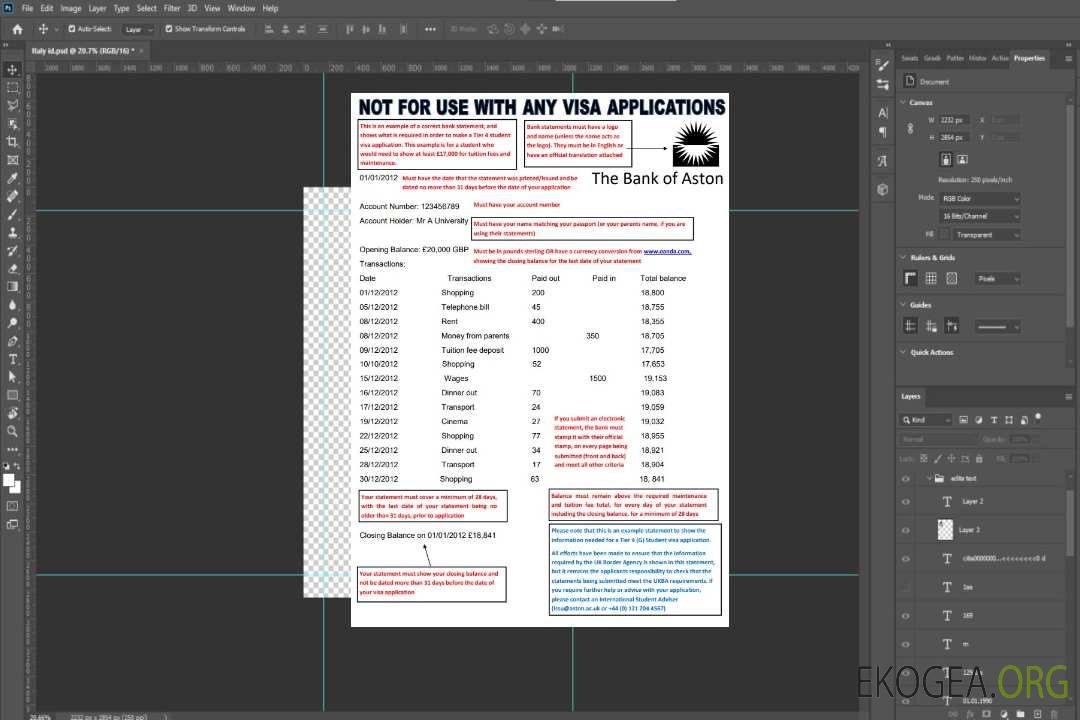Screen dimensions: 1080x720
Task: Select the Zoom tool
Action: coord(13,431)
